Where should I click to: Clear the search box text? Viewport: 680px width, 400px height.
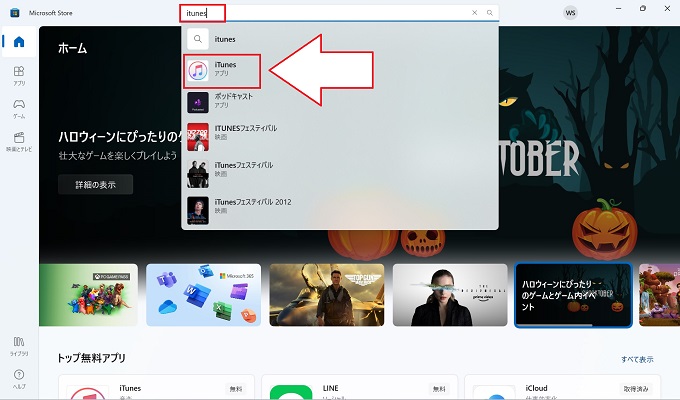(474, 13)
